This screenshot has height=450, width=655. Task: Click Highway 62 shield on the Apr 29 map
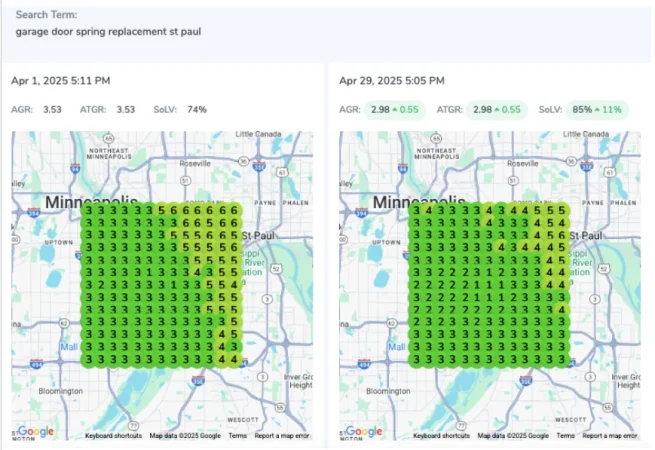click(391, 323)
